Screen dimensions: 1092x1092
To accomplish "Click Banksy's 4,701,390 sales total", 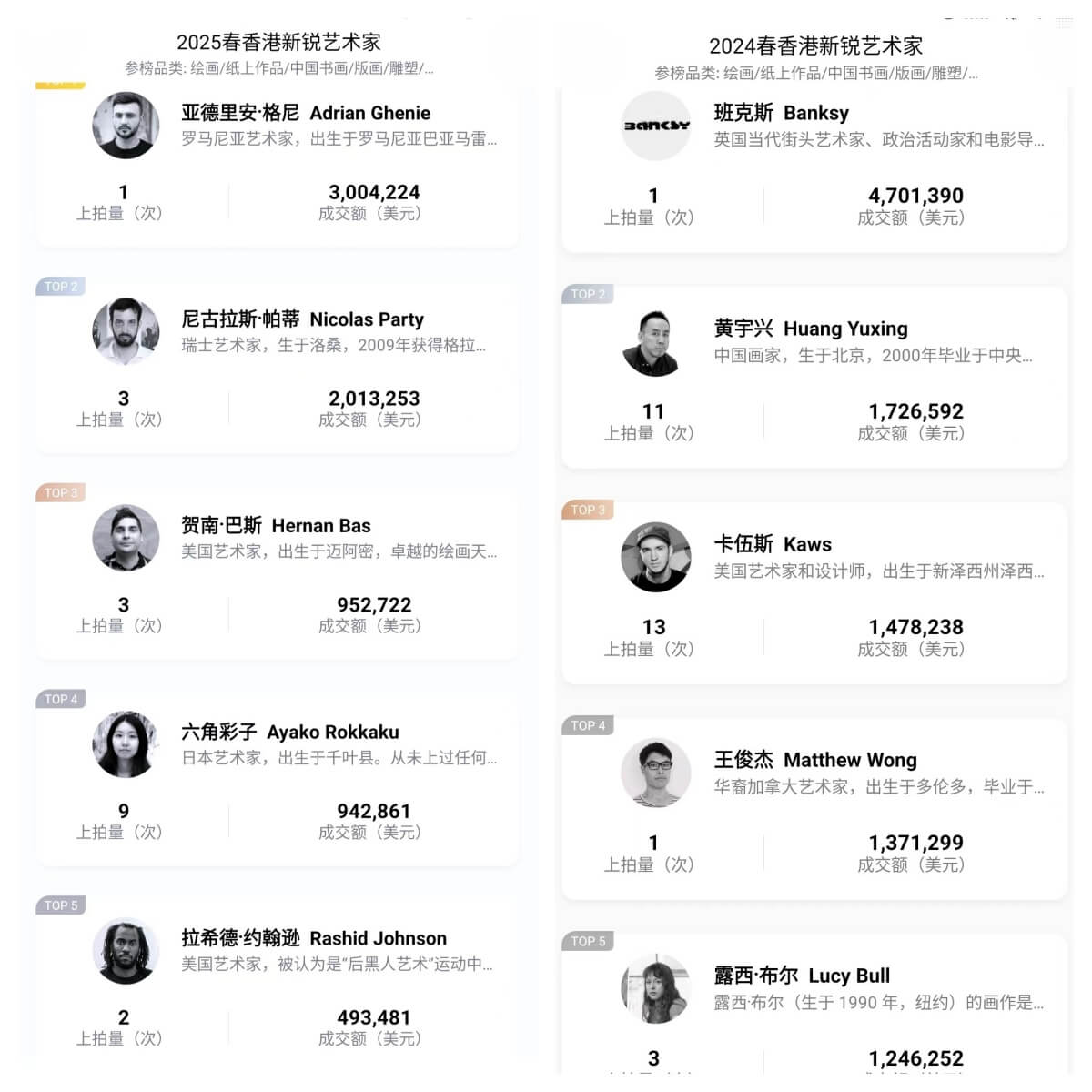I will (915, 196).
